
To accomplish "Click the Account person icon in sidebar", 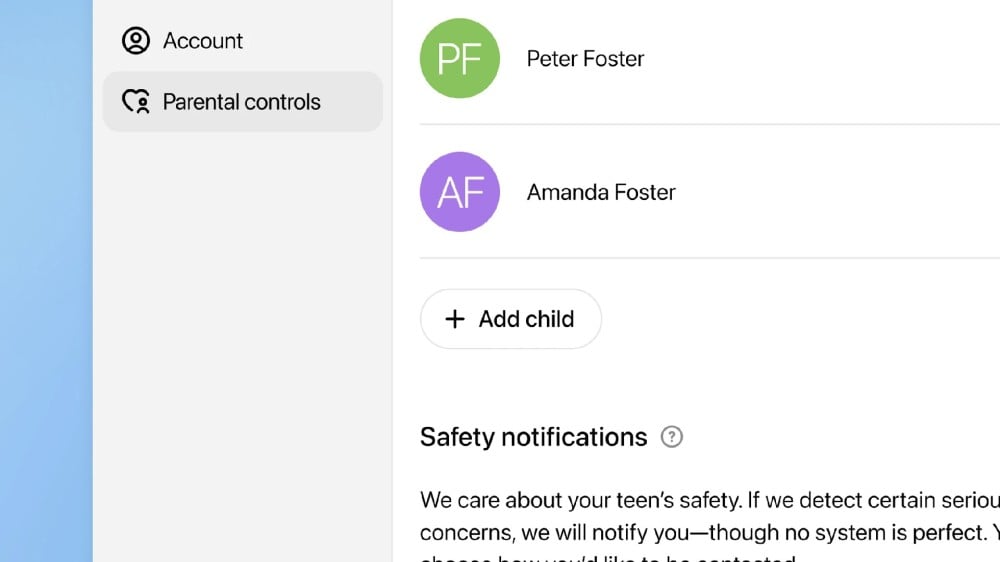I will (x=135, y=41).
